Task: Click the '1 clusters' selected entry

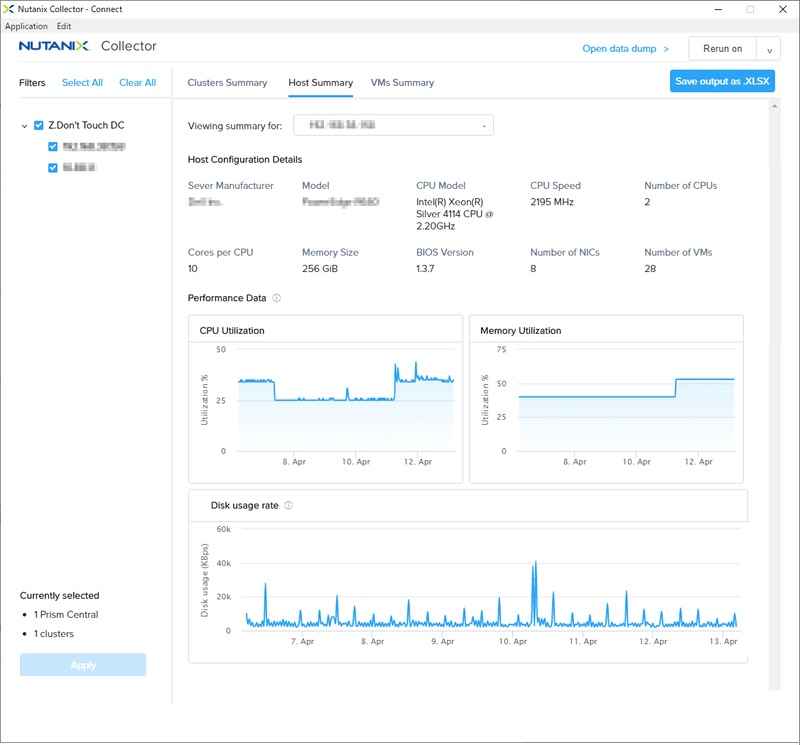Action: tap(54, 634)
